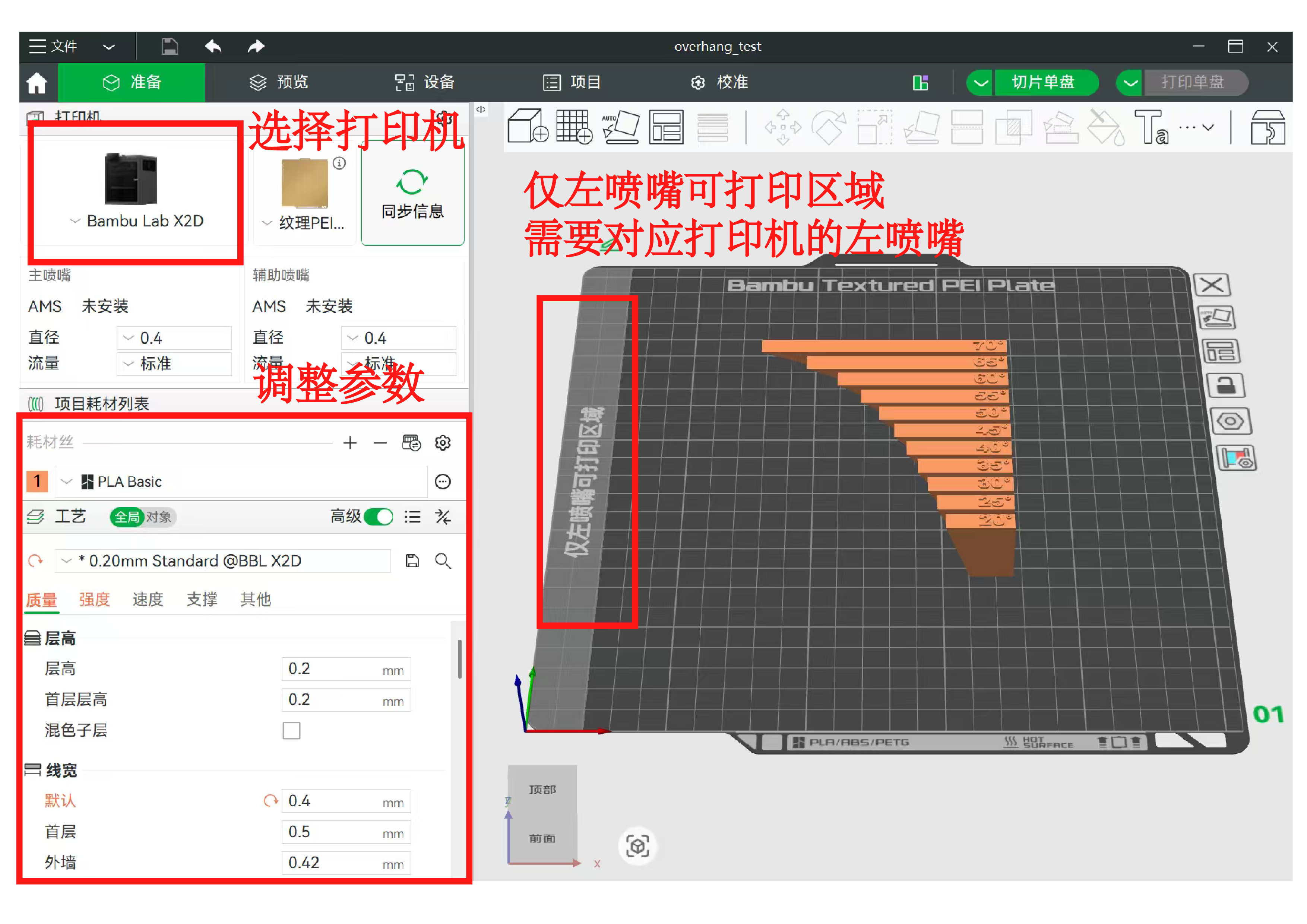Remove plate 01 with the X icon
Viewport: 1307px width, 924px height.
1212,285
